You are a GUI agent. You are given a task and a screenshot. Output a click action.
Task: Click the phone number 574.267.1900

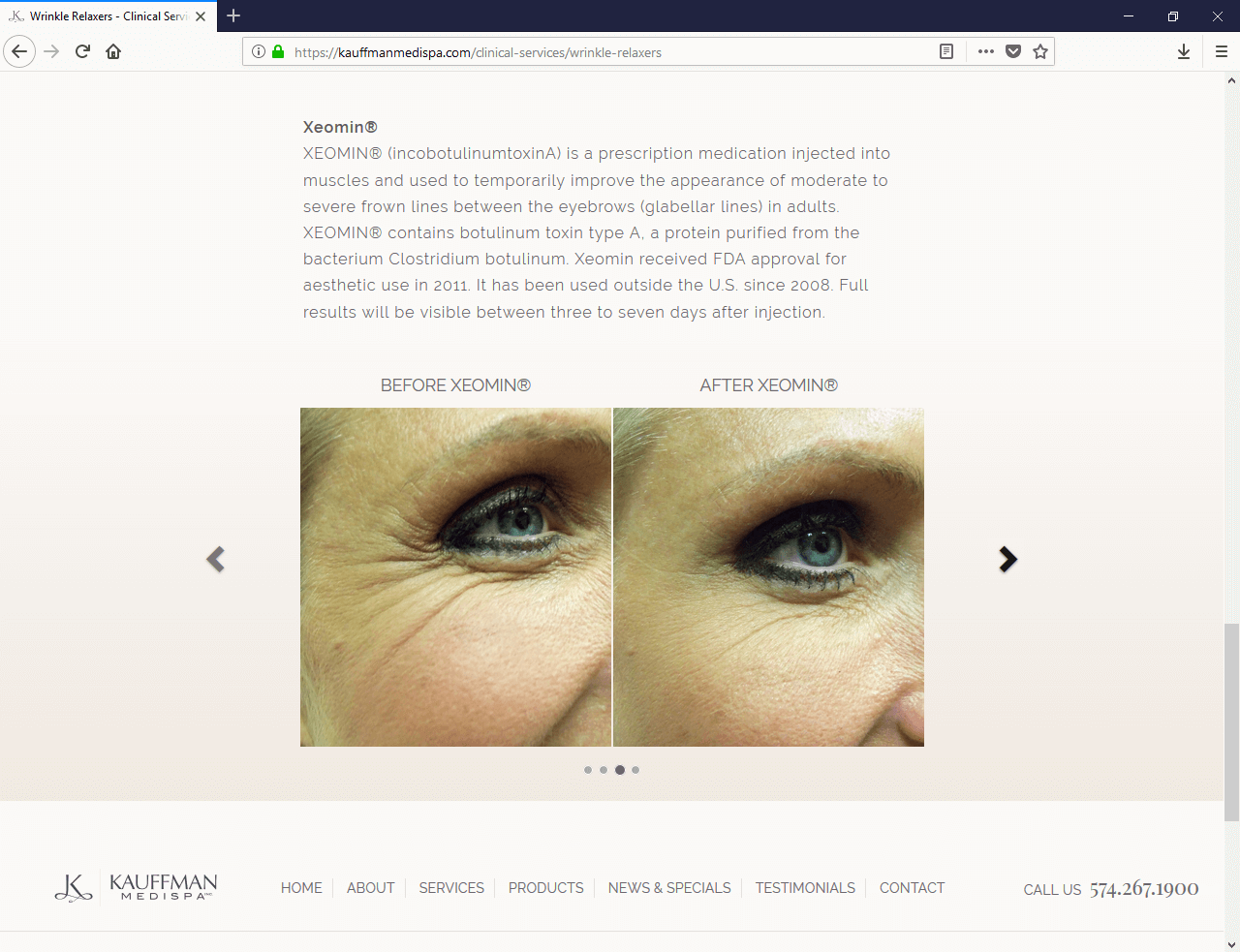(1144, 889)
